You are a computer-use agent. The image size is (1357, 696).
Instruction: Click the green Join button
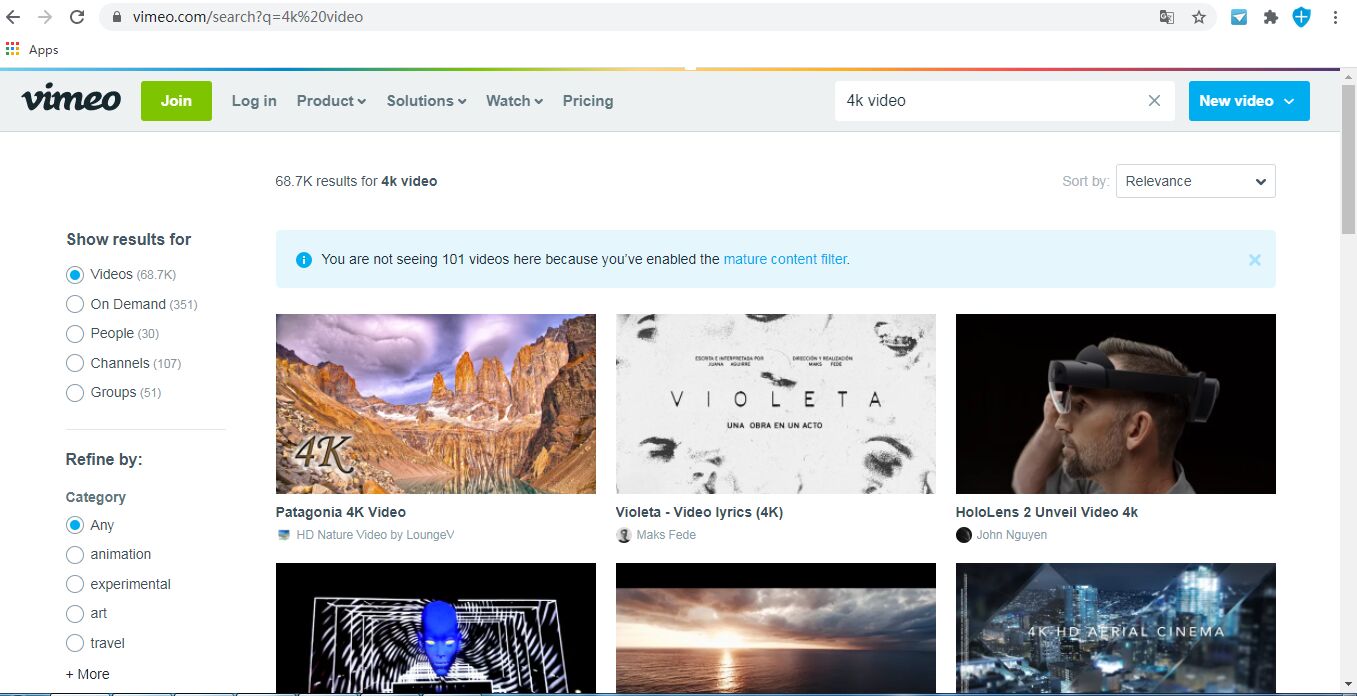tap(176, 100)
